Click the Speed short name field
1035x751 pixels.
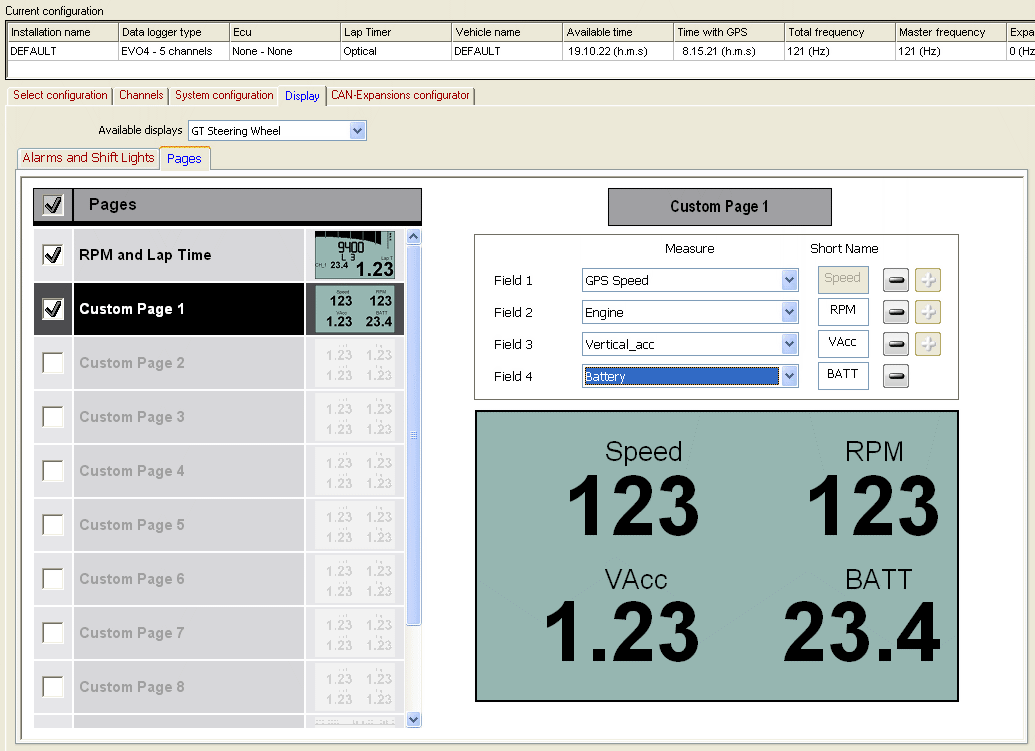tap(843, 279)
